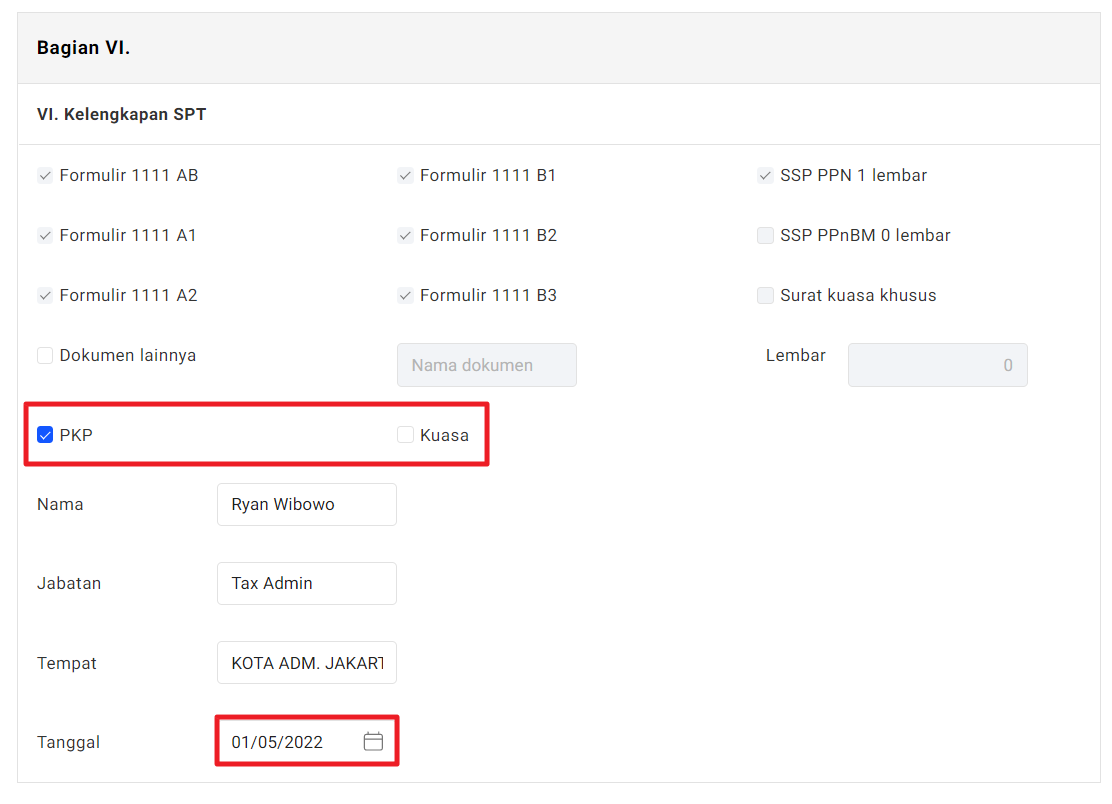Toggle the Formulir 1111 AB checkbox
This screenshot has height=804, width=1112.
coord(45,176)
